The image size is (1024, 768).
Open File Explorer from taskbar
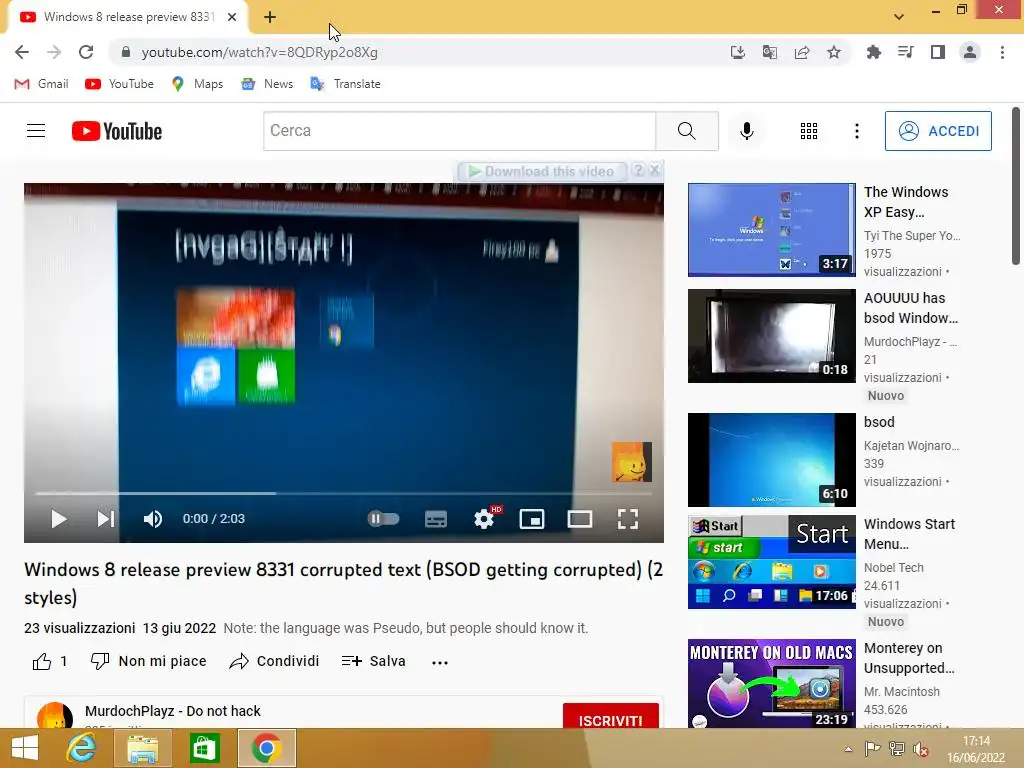[142, 748]
